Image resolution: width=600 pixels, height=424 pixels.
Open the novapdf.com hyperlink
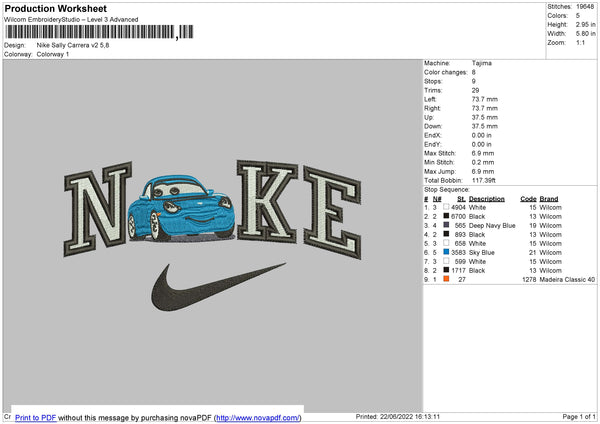point(258,417)
